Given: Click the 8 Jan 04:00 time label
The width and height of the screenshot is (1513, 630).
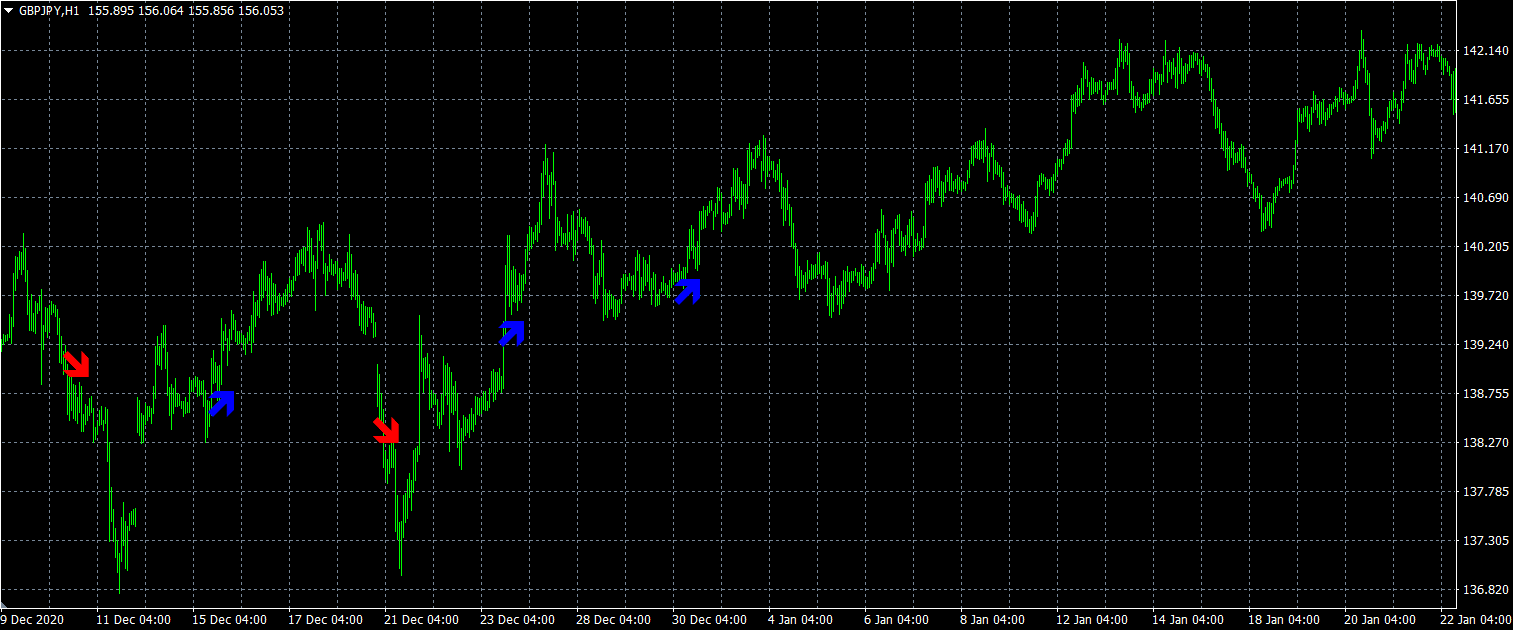Looking at the screenshot, I should (992, 620).
